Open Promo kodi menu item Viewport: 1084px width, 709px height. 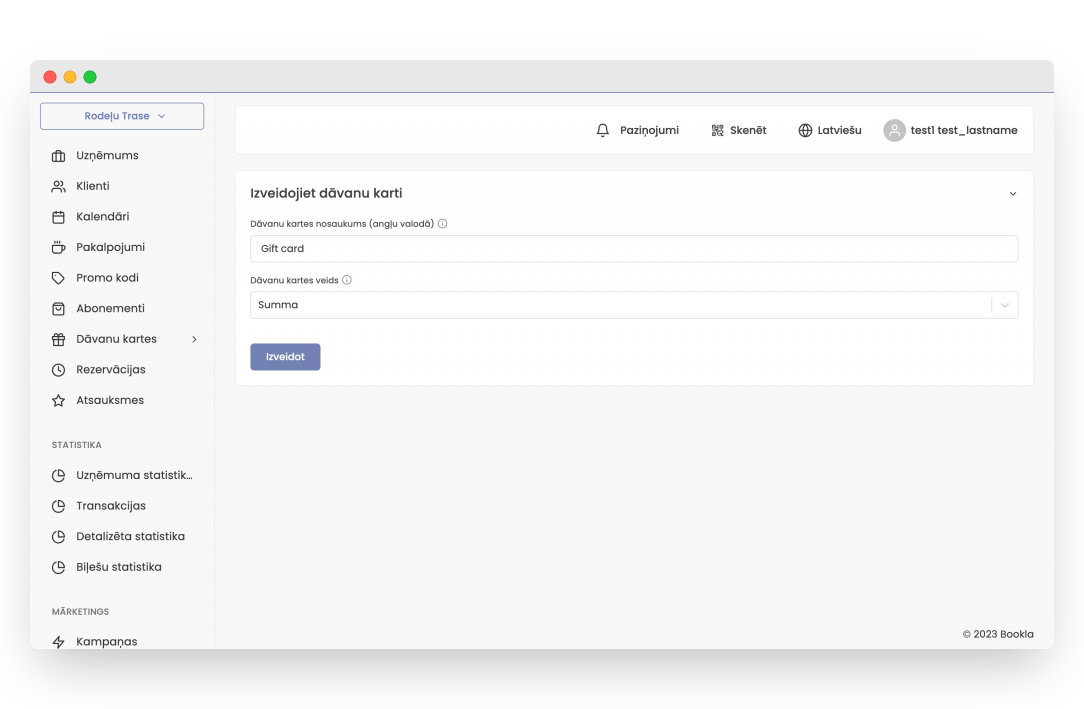107,278
